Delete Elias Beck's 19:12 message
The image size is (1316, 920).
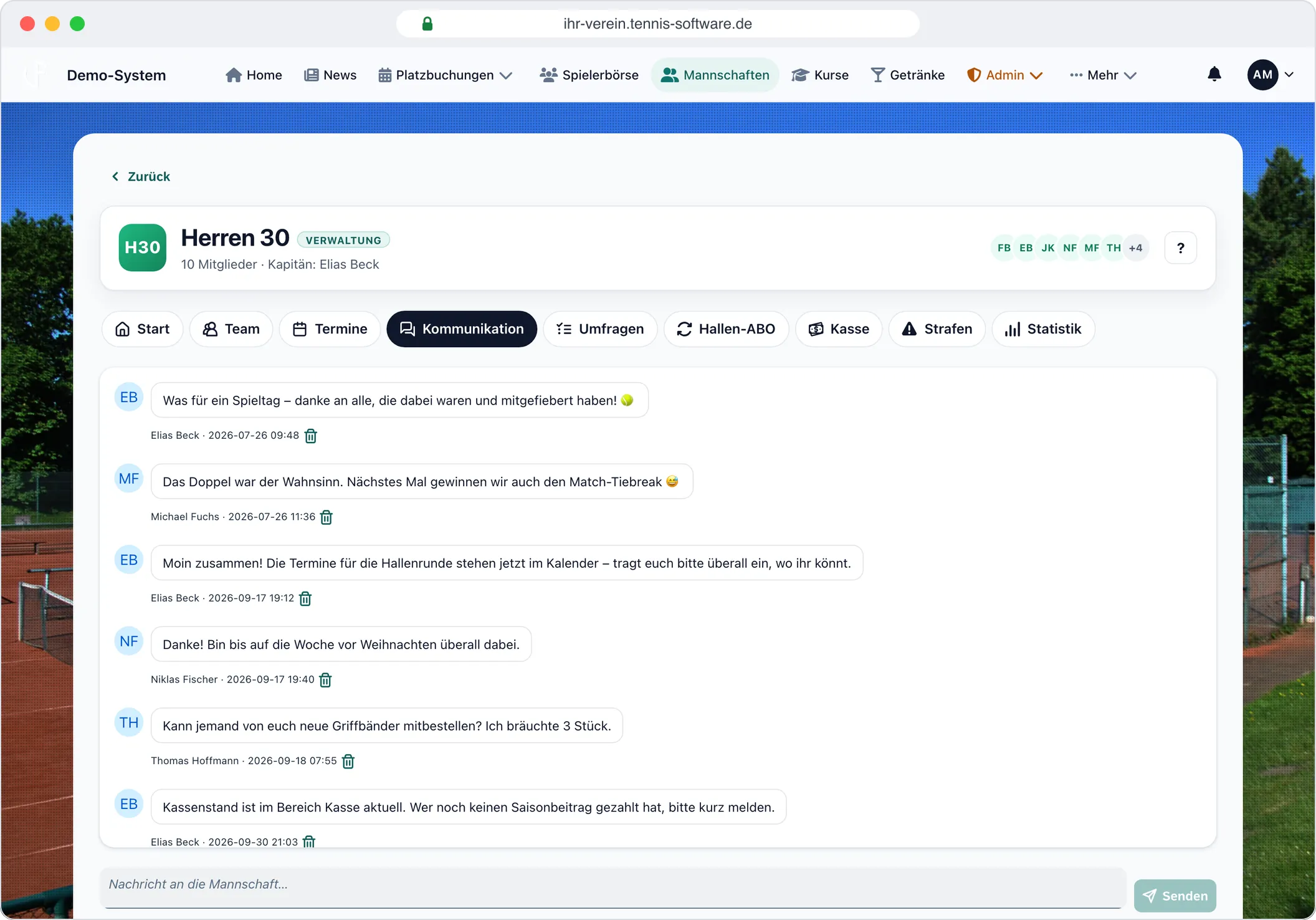[305, 598]
